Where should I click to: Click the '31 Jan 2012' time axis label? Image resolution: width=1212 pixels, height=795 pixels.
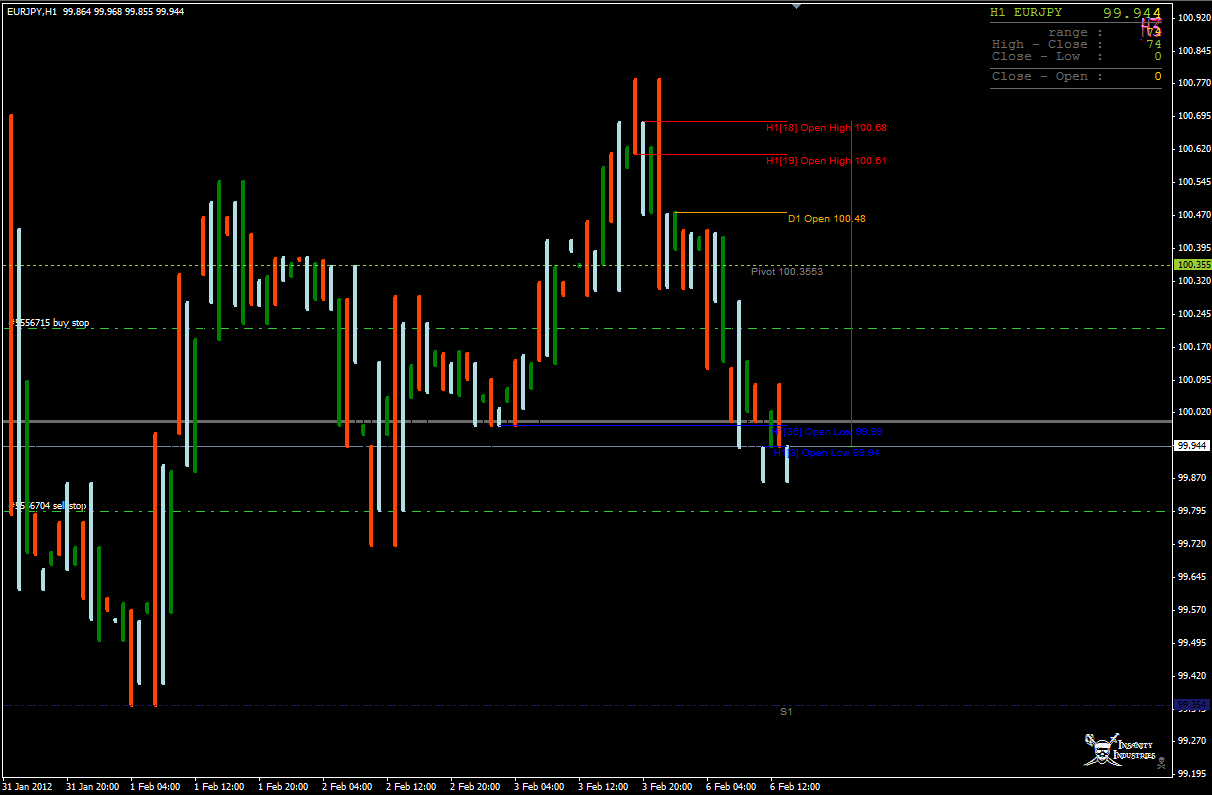click(x=28, y=787)
